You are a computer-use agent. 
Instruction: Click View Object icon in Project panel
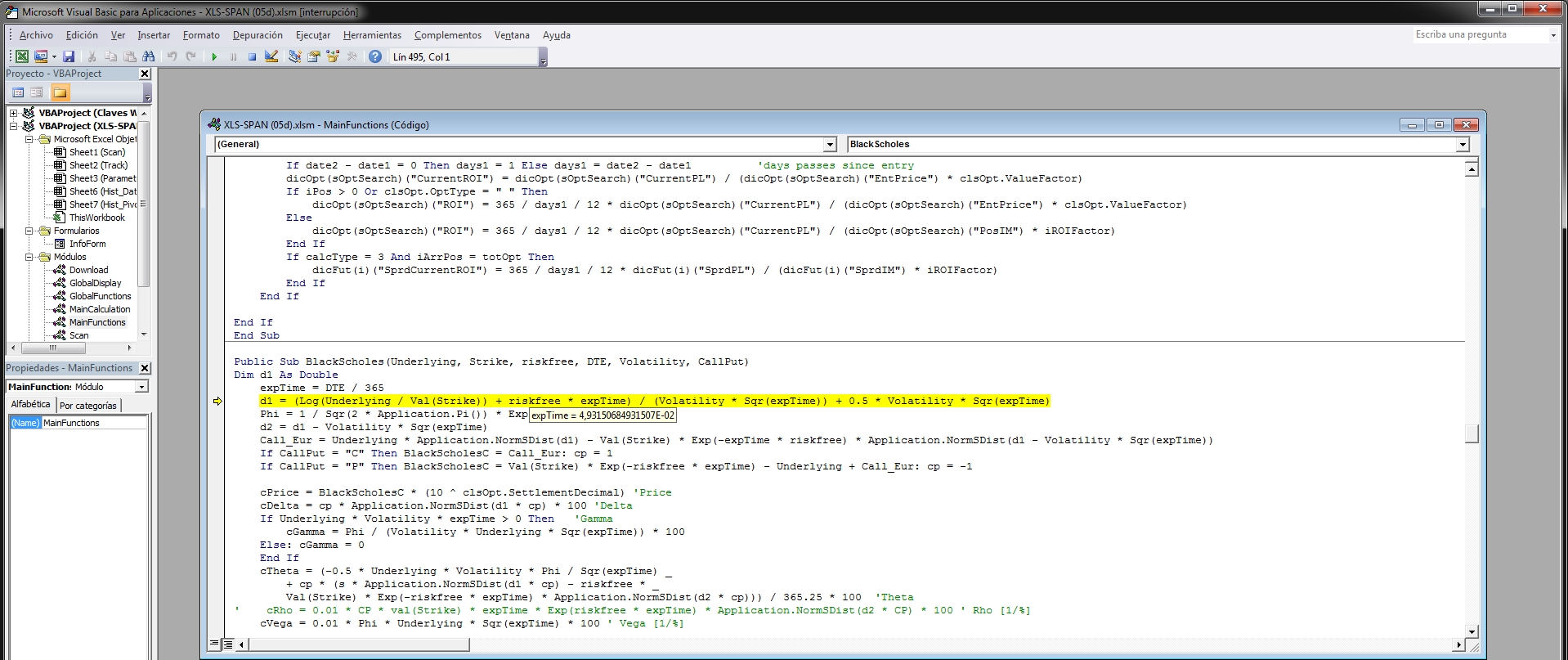click(37, 92)
